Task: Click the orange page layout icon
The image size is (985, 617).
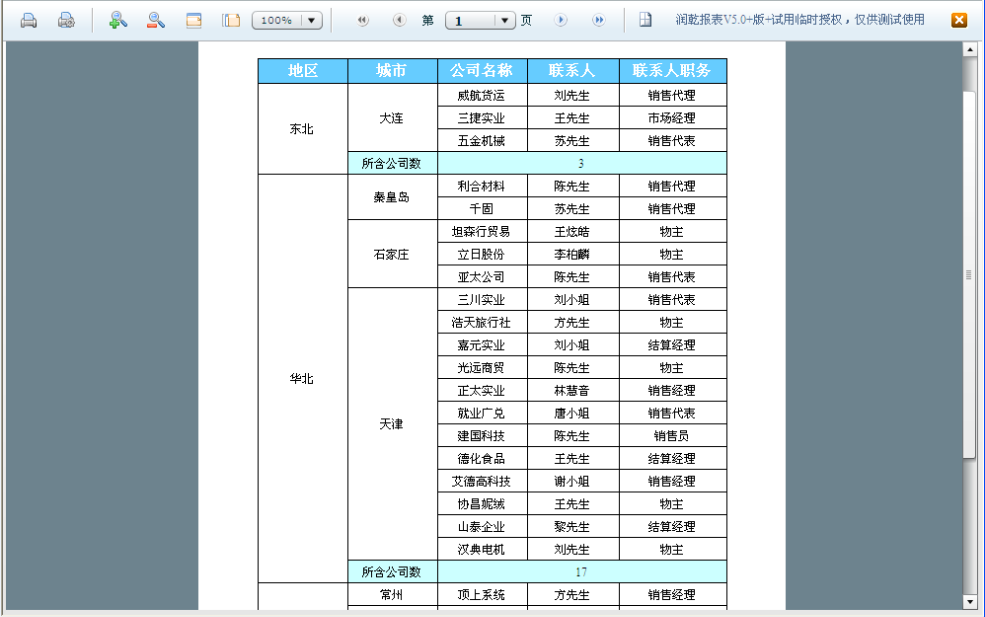Action: tap(194, 20)
